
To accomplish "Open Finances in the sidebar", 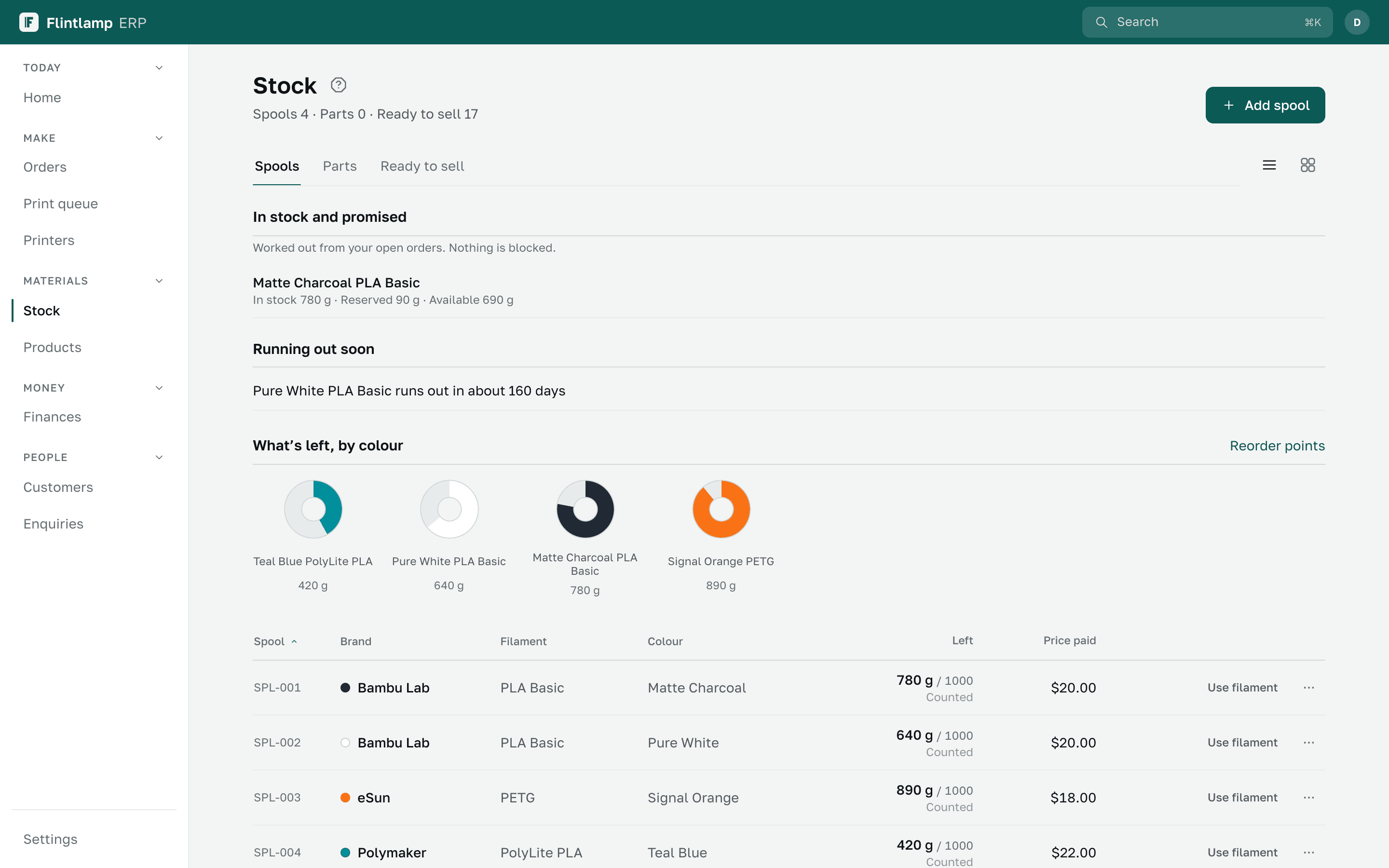I will point(52,417).
